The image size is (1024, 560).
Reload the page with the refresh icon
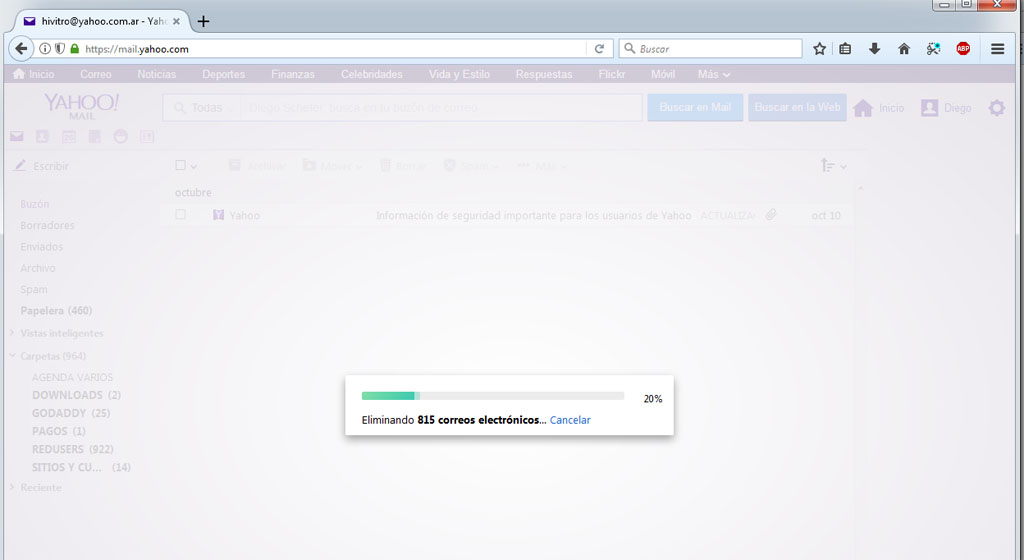(599, 48)
